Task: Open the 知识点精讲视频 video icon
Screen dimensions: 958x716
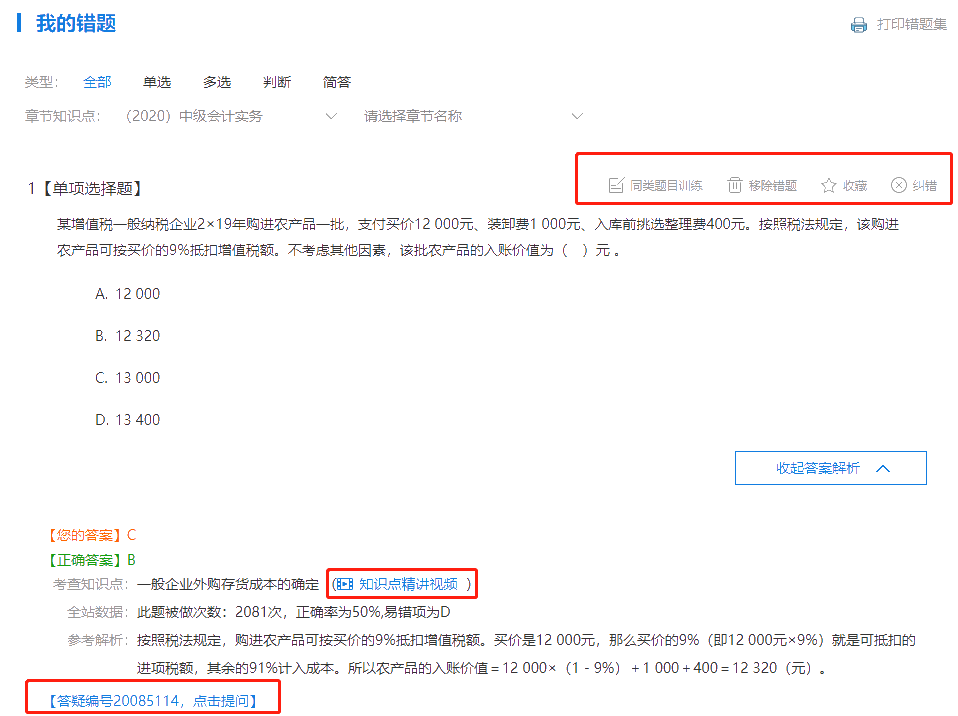Action: pos(345,584)
